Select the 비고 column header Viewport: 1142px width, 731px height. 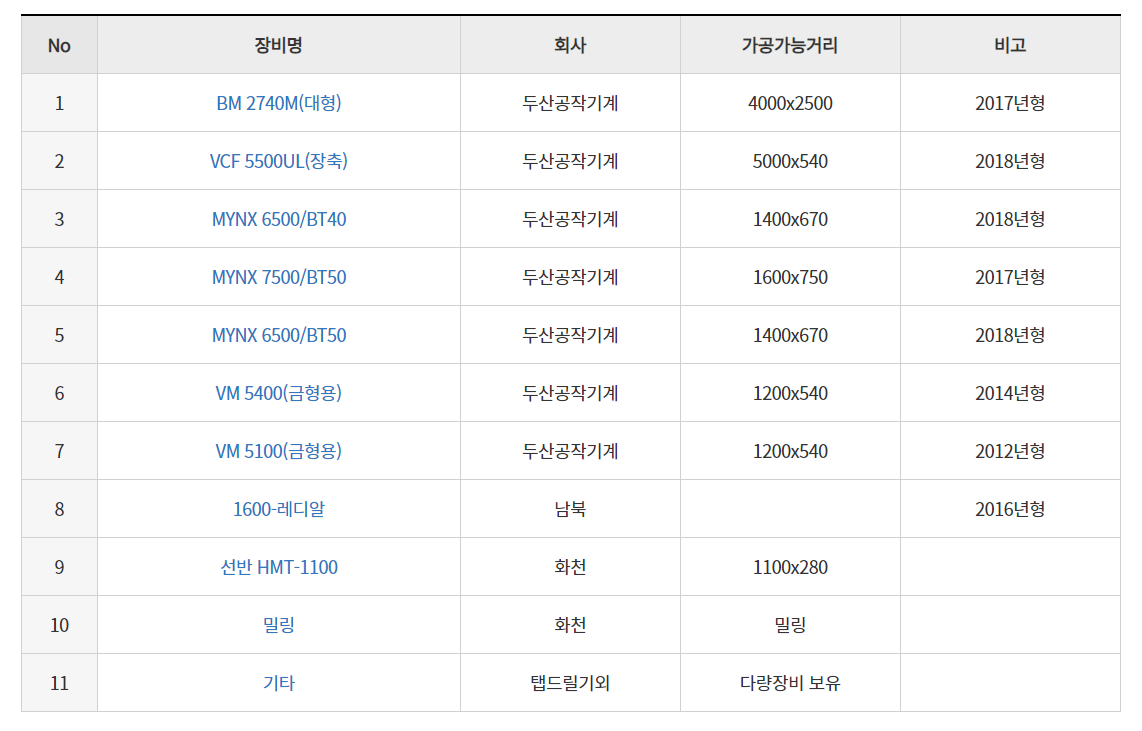1010,45
